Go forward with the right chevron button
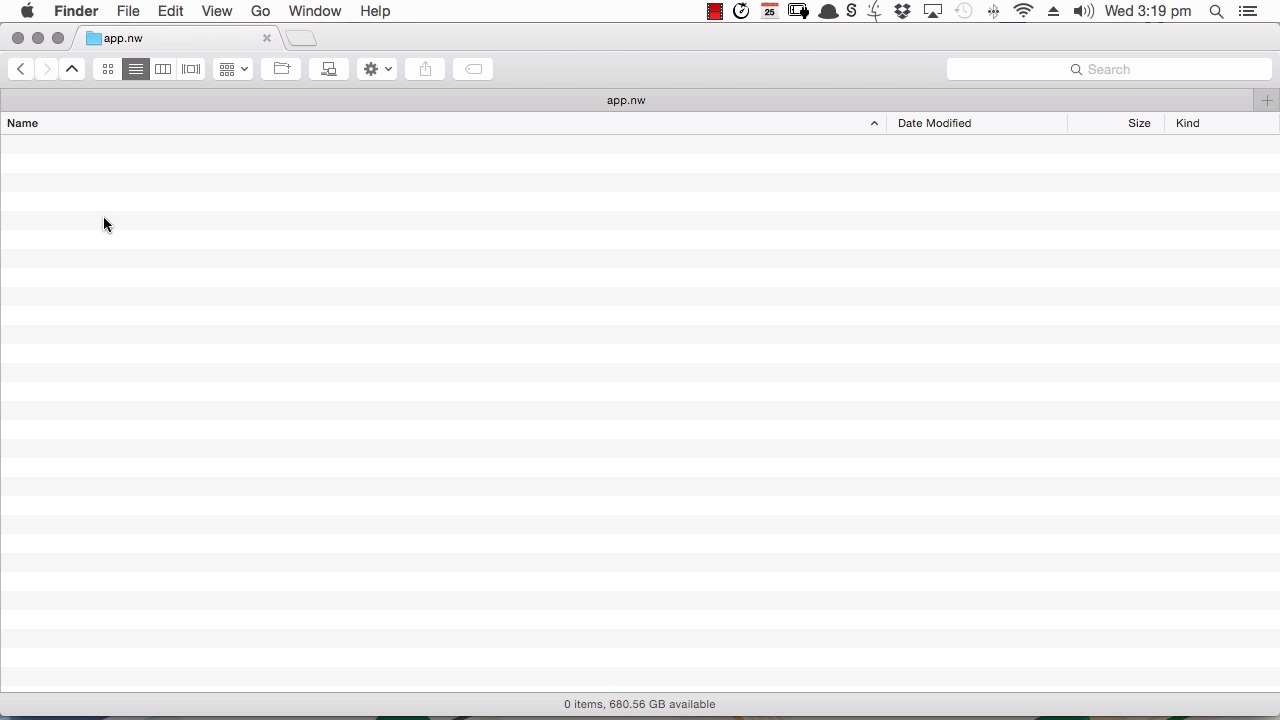 pyautogui.click(x=46, y=69)
